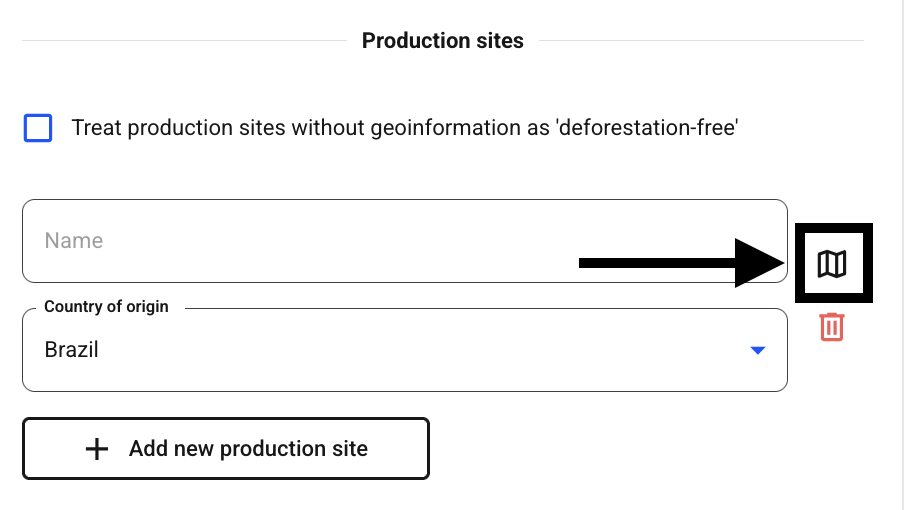Click the plus icon on Add button
This screenshot has height=510, width=904.
coord(97,449)
